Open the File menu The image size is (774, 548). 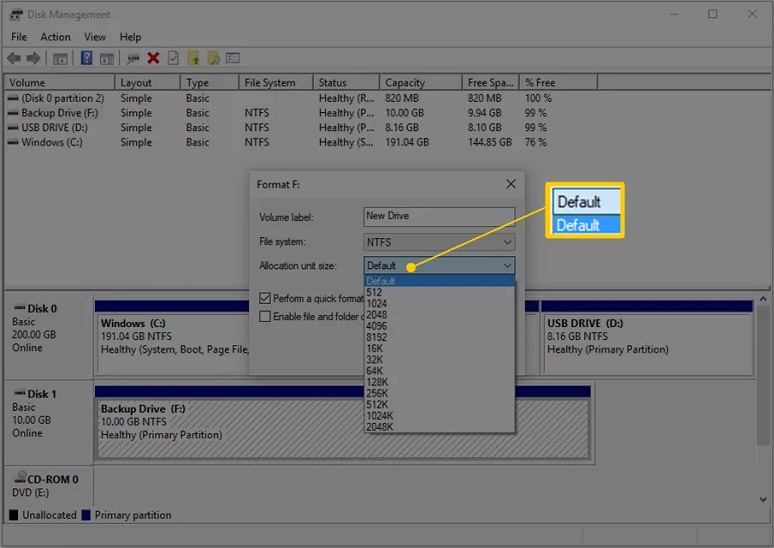pyautogui.click(x=19, y=37)
